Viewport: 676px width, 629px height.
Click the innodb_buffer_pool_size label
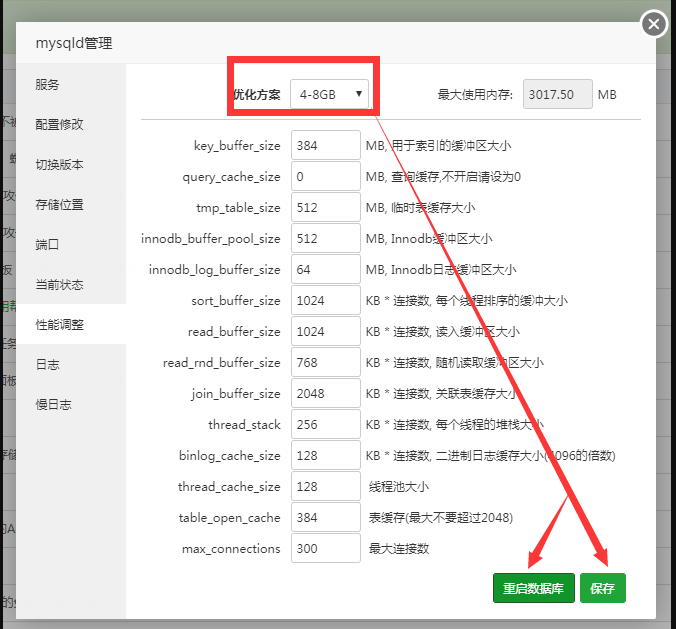point(211,239)
